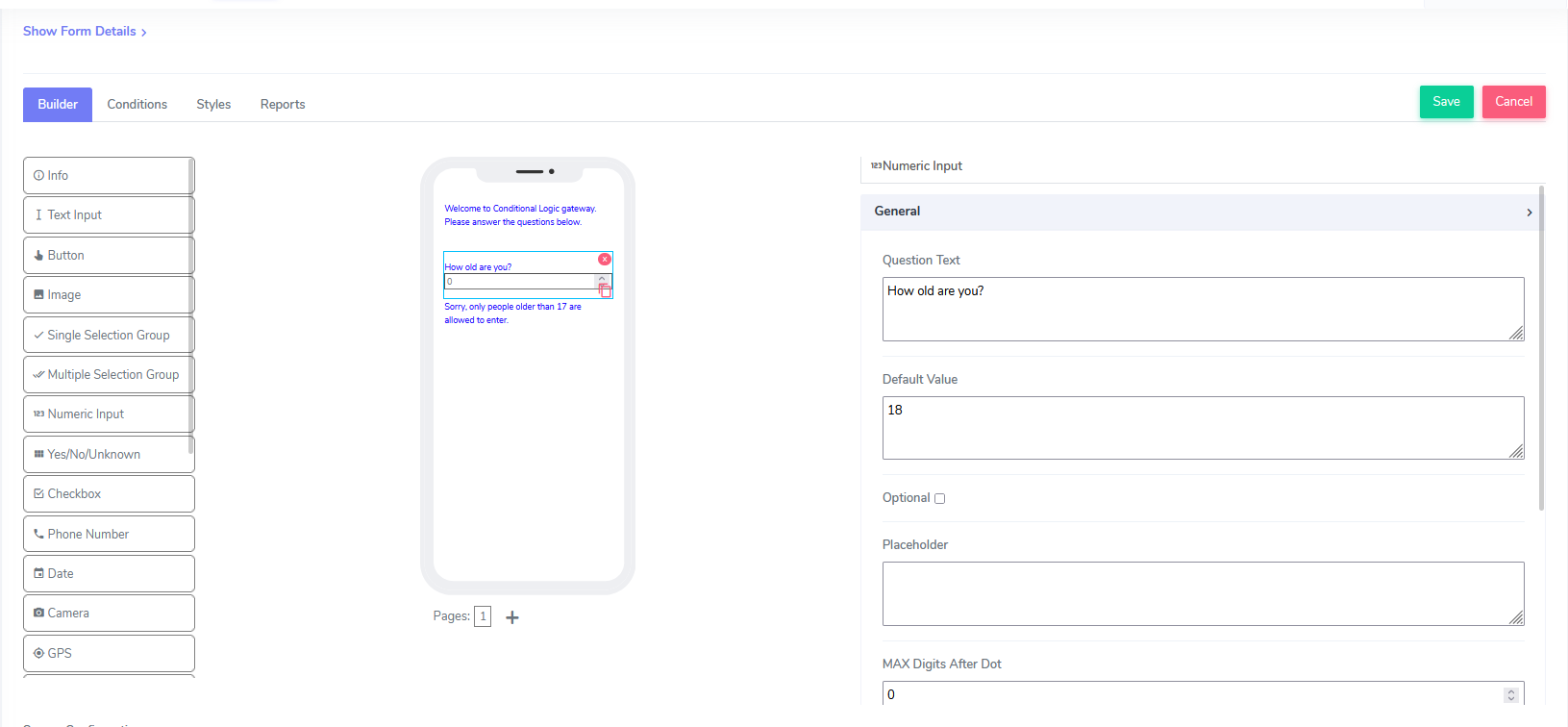
Task: Click the Cancel button
Action: [x=1513, y=102]
